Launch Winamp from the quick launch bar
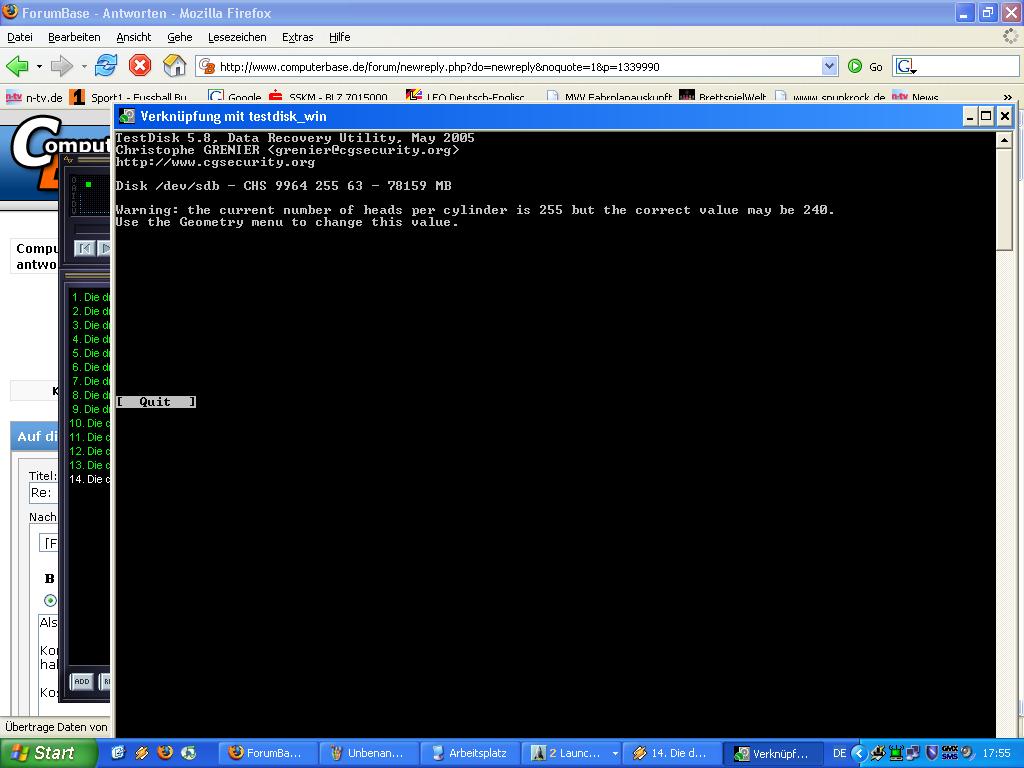The height and width of the screenshot is (768, 1024). (x=142, y=753)
